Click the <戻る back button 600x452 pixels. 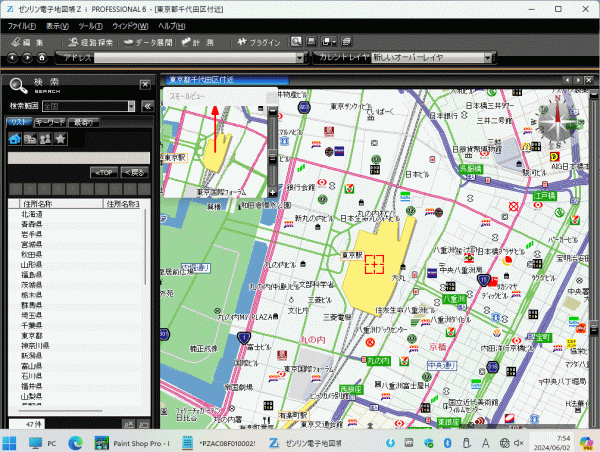(134, 173)
